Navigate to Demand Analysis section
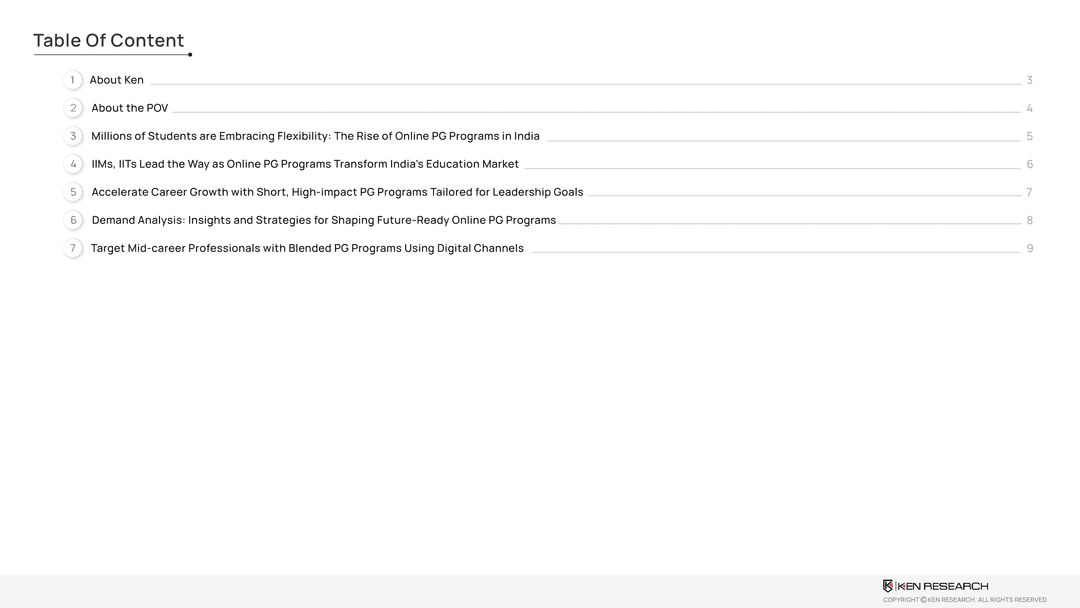This screenshot has width=1080, height=608. (x=323, y=220)
